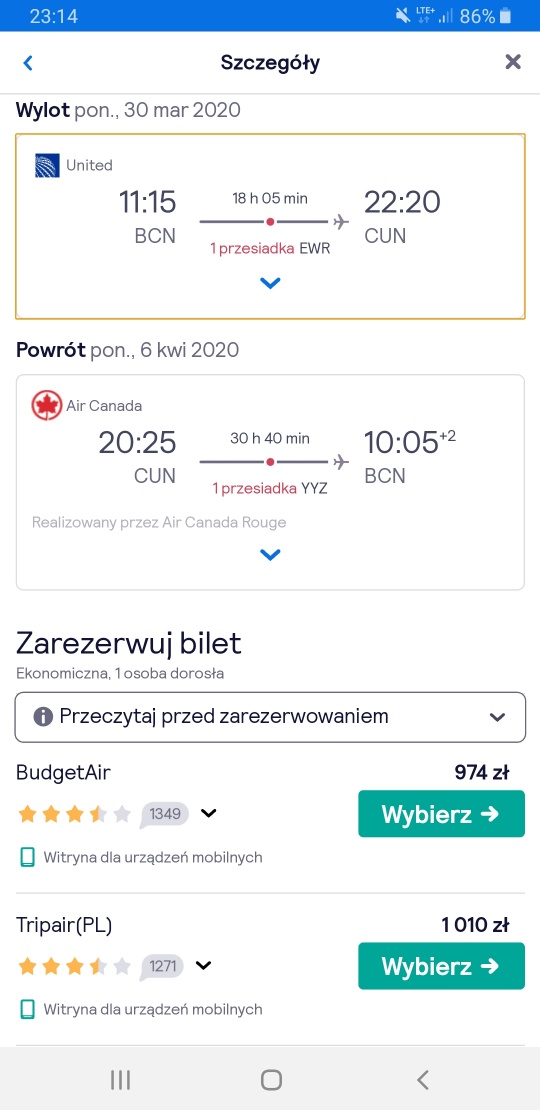Close the Szczegóły details screen
The image size is (540, 1110).
coord(513,62)
